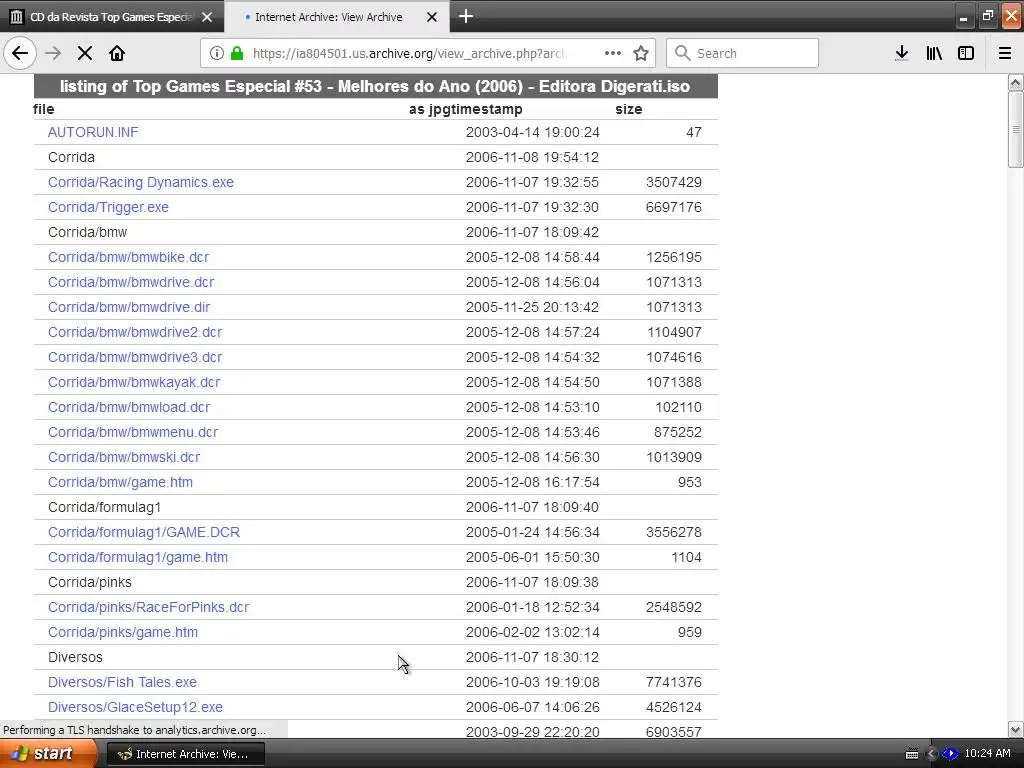Open Corrida/bmw/game.htm link
The image size is (1024, 768).
120,482
